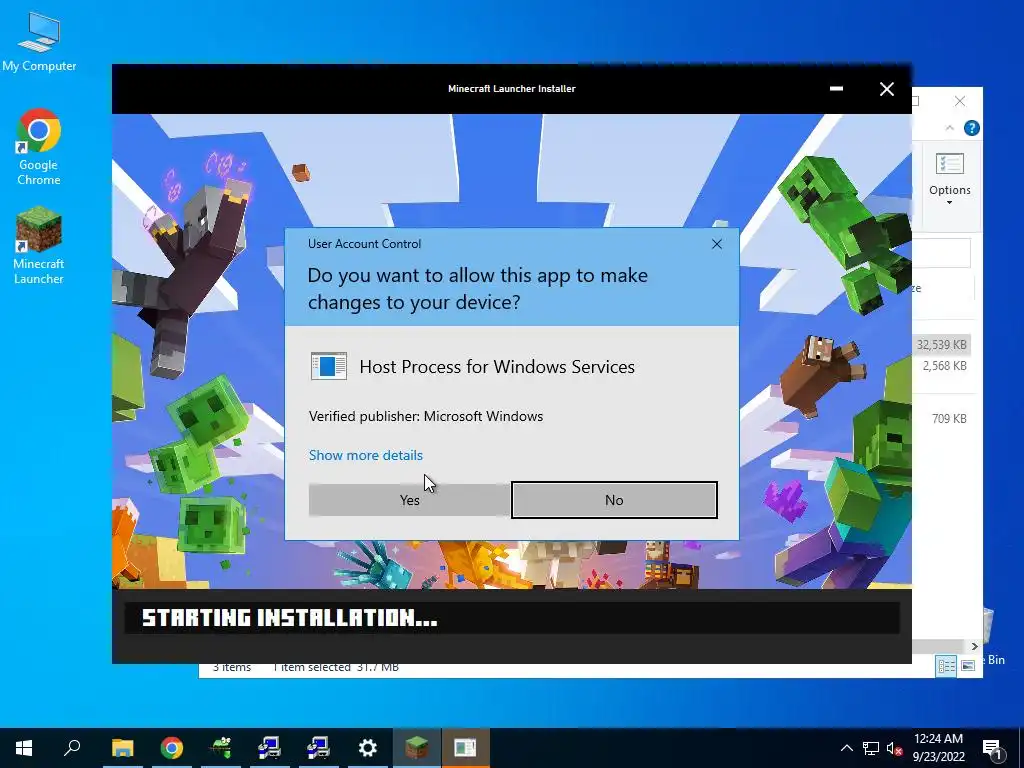
Task: Click Yes in User Account Control
Action: [x=409, y=500]
